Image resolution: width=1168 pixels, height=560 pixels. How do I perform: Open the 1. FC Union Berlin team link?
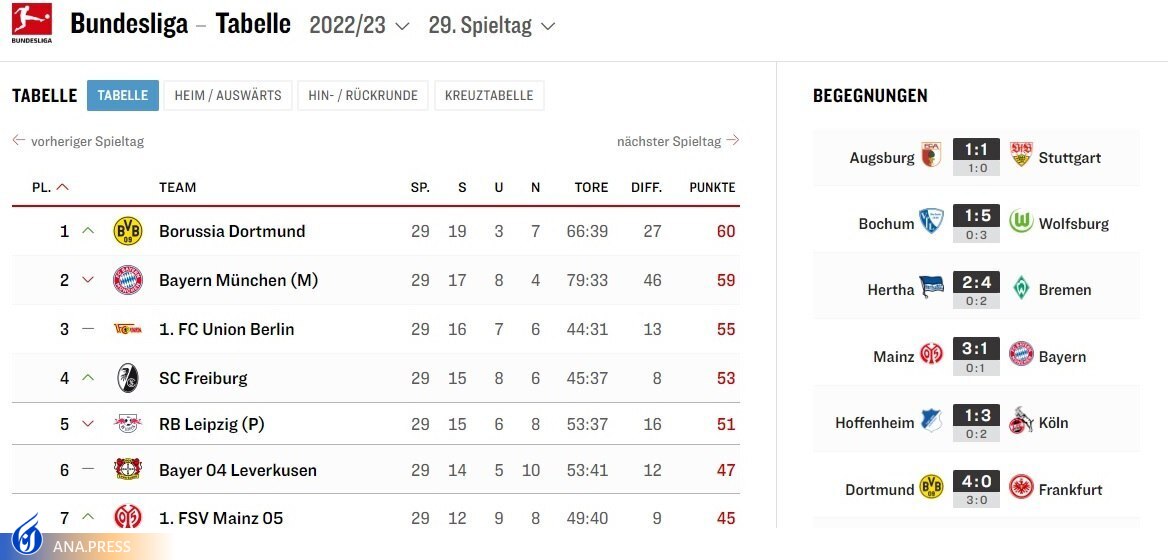(226, 329)
